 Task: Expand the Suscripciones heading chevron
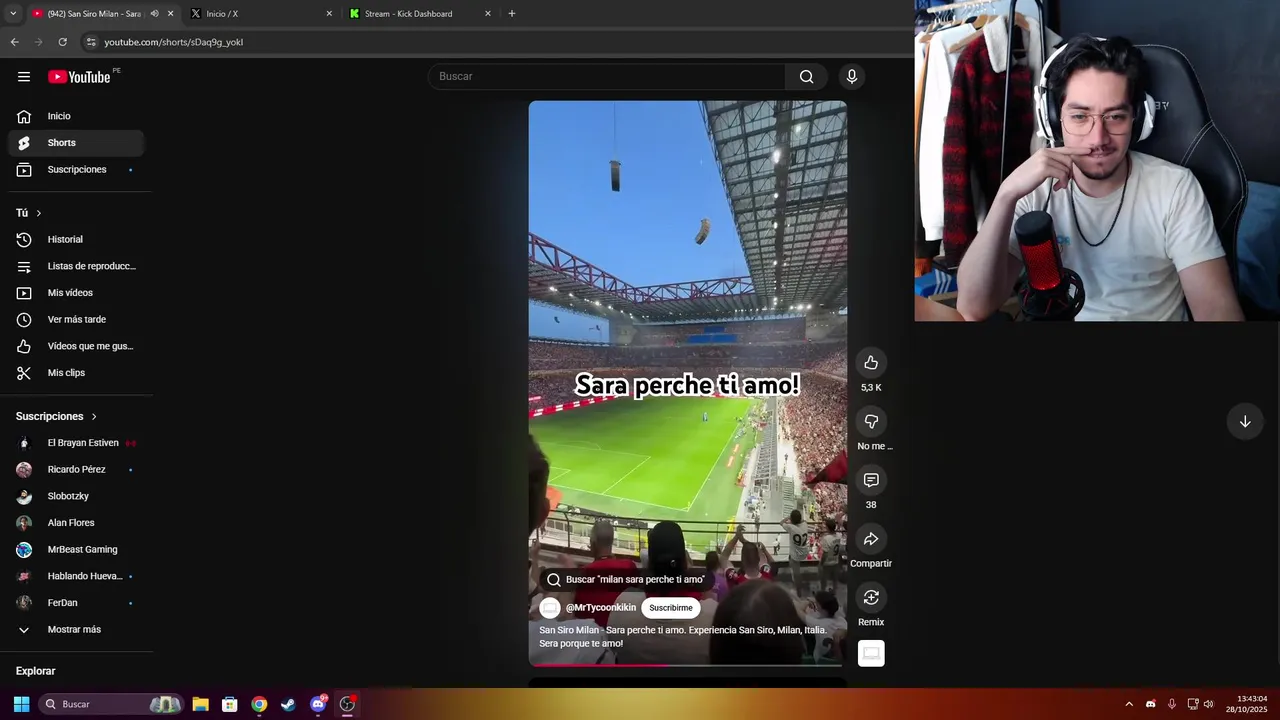point(94,416)
